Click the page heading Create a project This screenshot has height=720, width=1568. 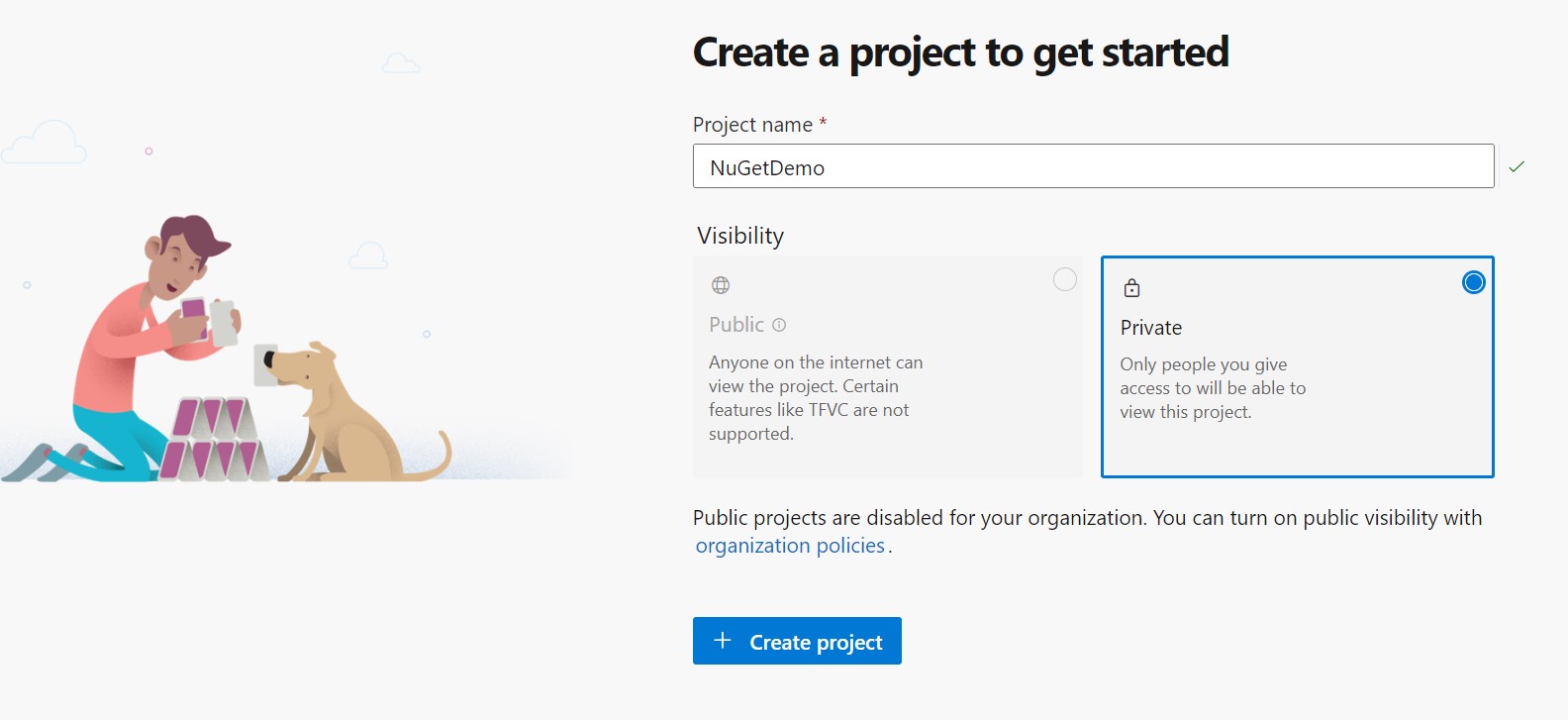[960, 52]
